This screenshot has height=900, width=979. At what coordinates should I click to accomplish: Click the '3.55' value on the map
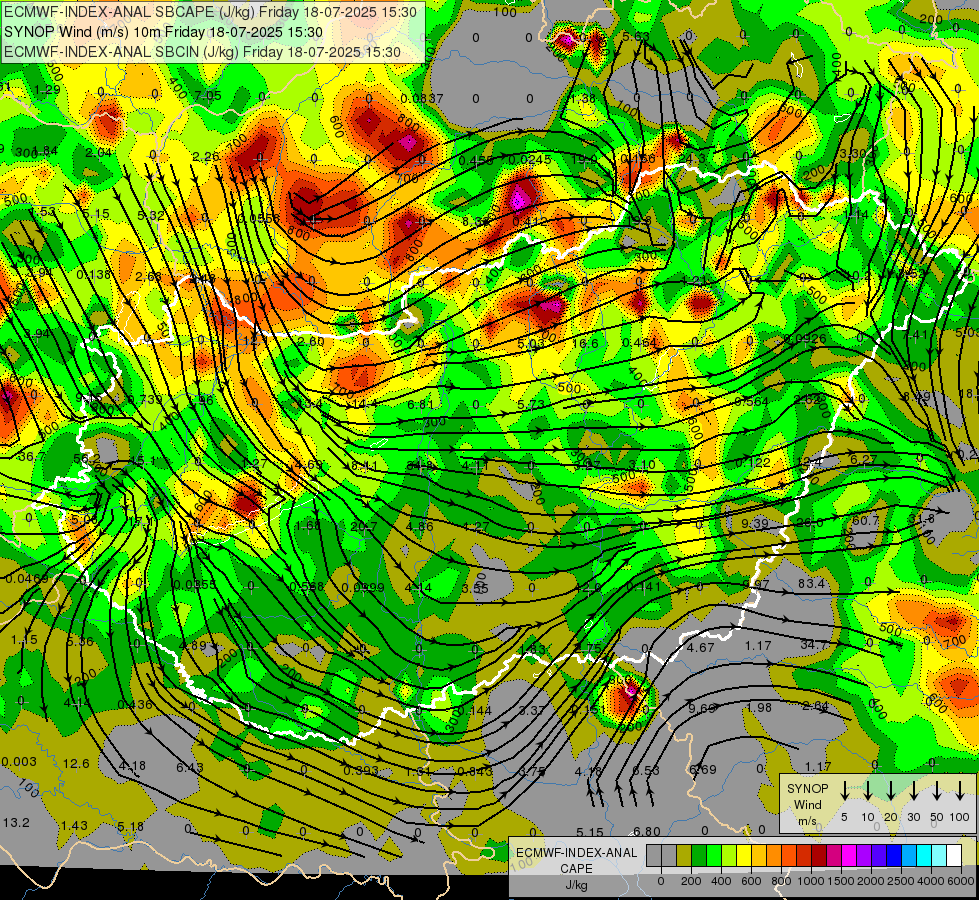475,589
